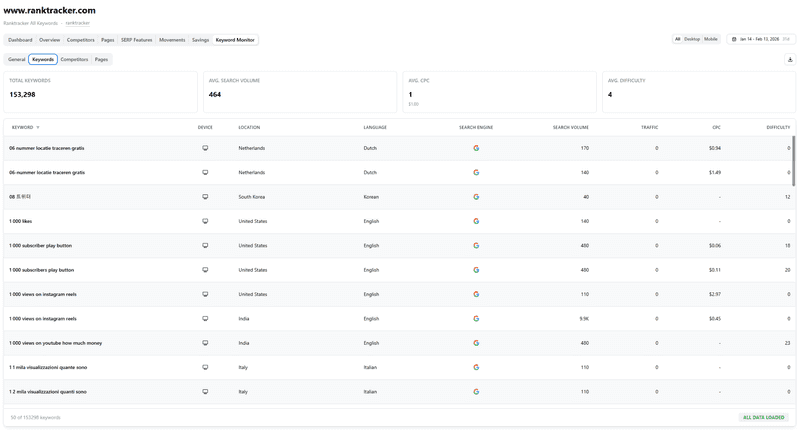Click Google icon for '1 2 mila visualizzazioni' row

pos(476,392)
